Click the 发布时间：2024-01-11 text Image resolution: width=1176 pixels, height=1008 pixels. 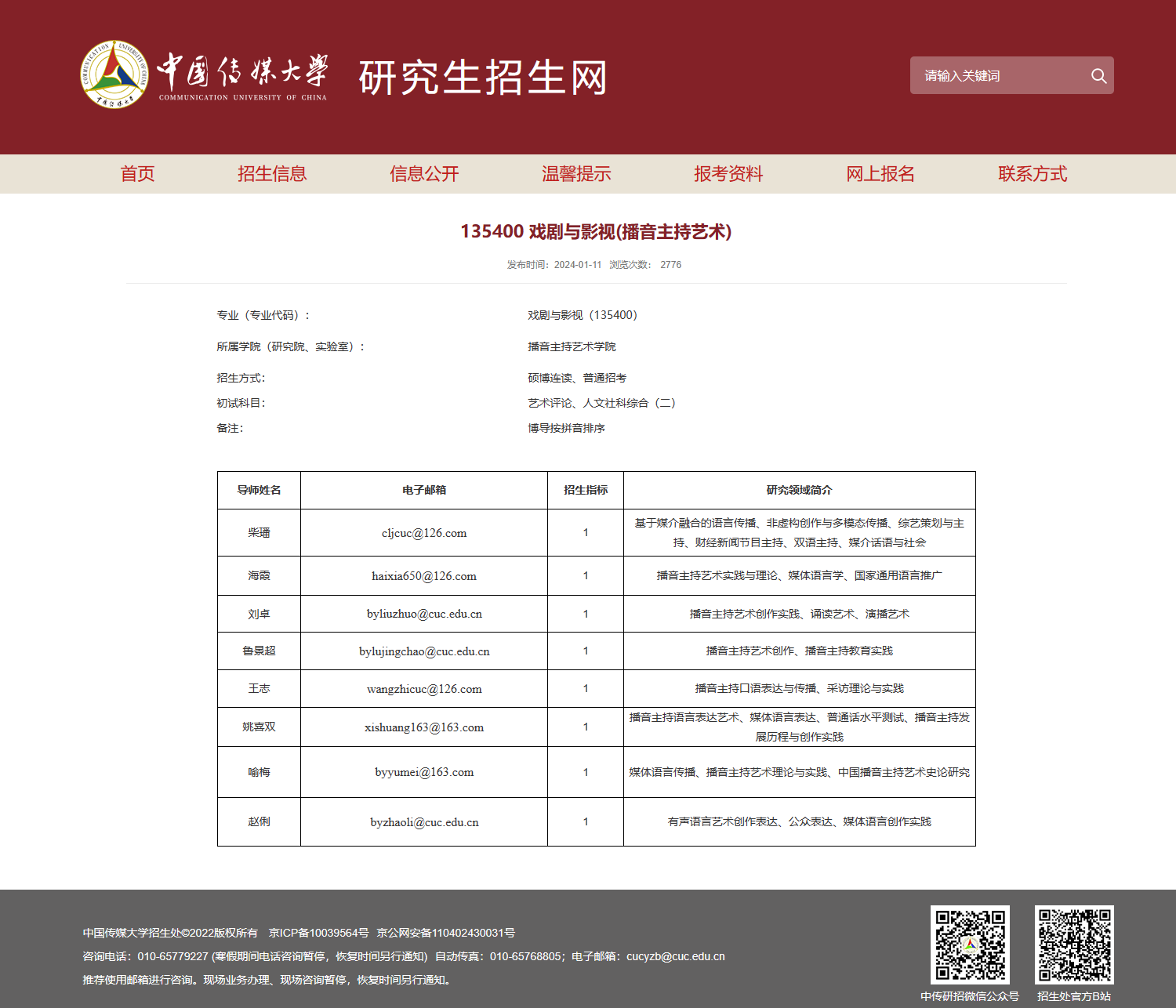pos(554,265)
